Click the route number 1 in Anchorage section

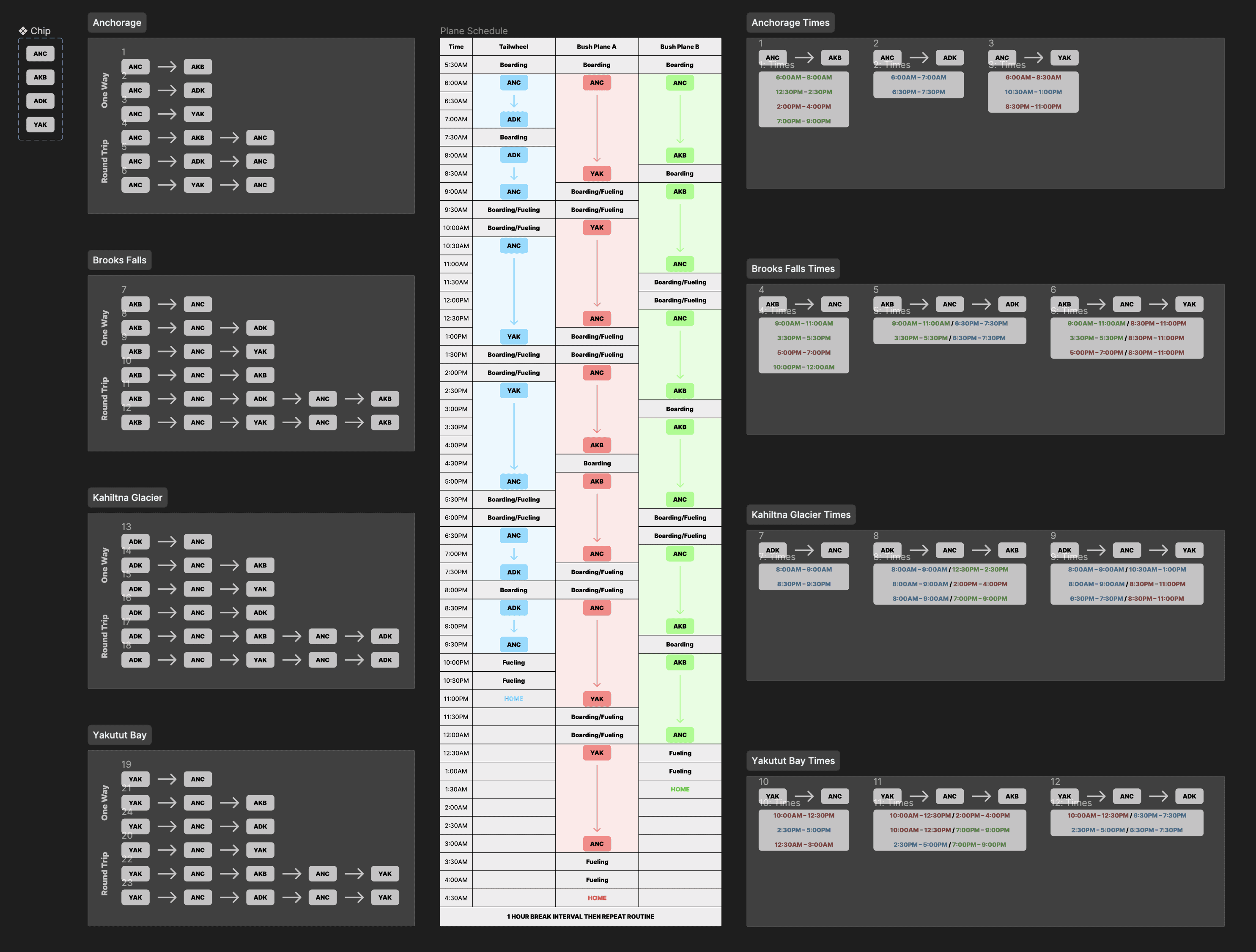coord(123,52)
